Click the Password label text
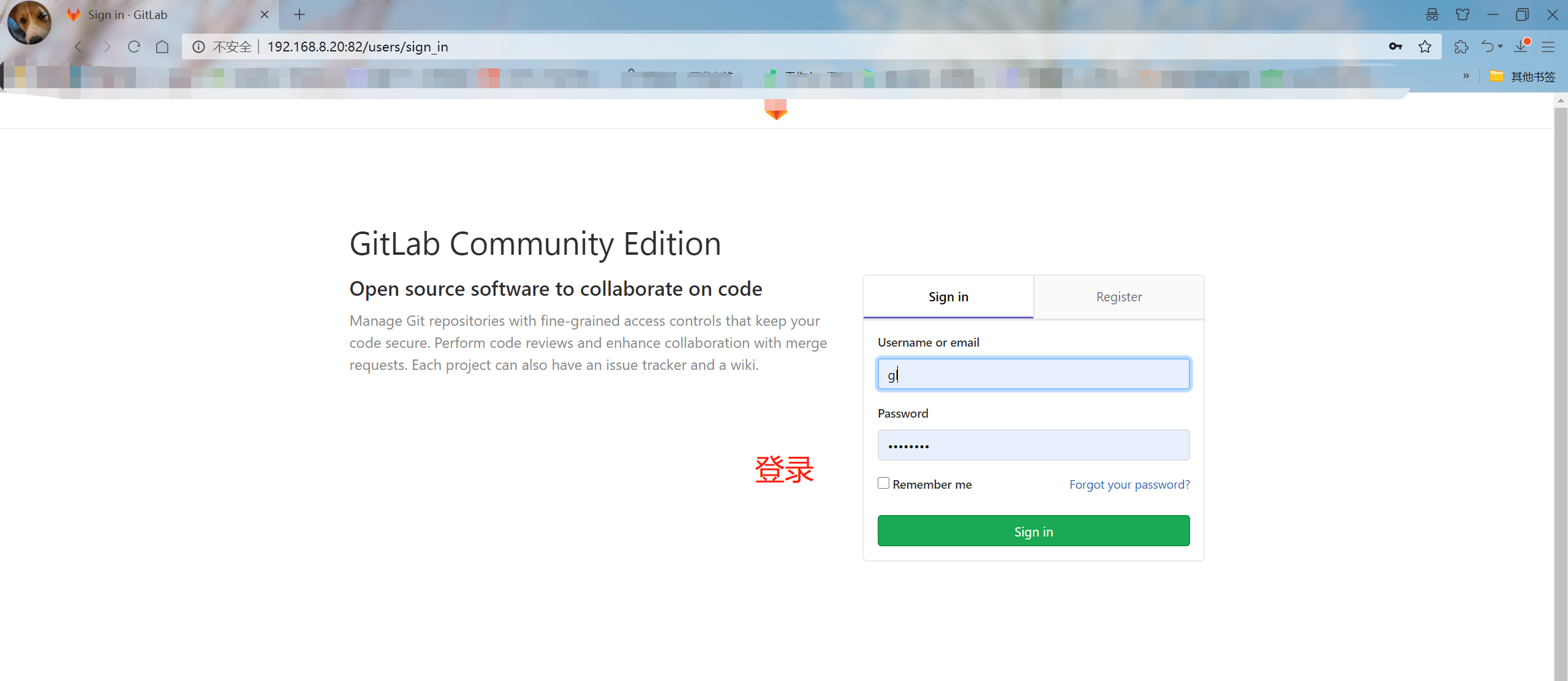 click(903, 413)
